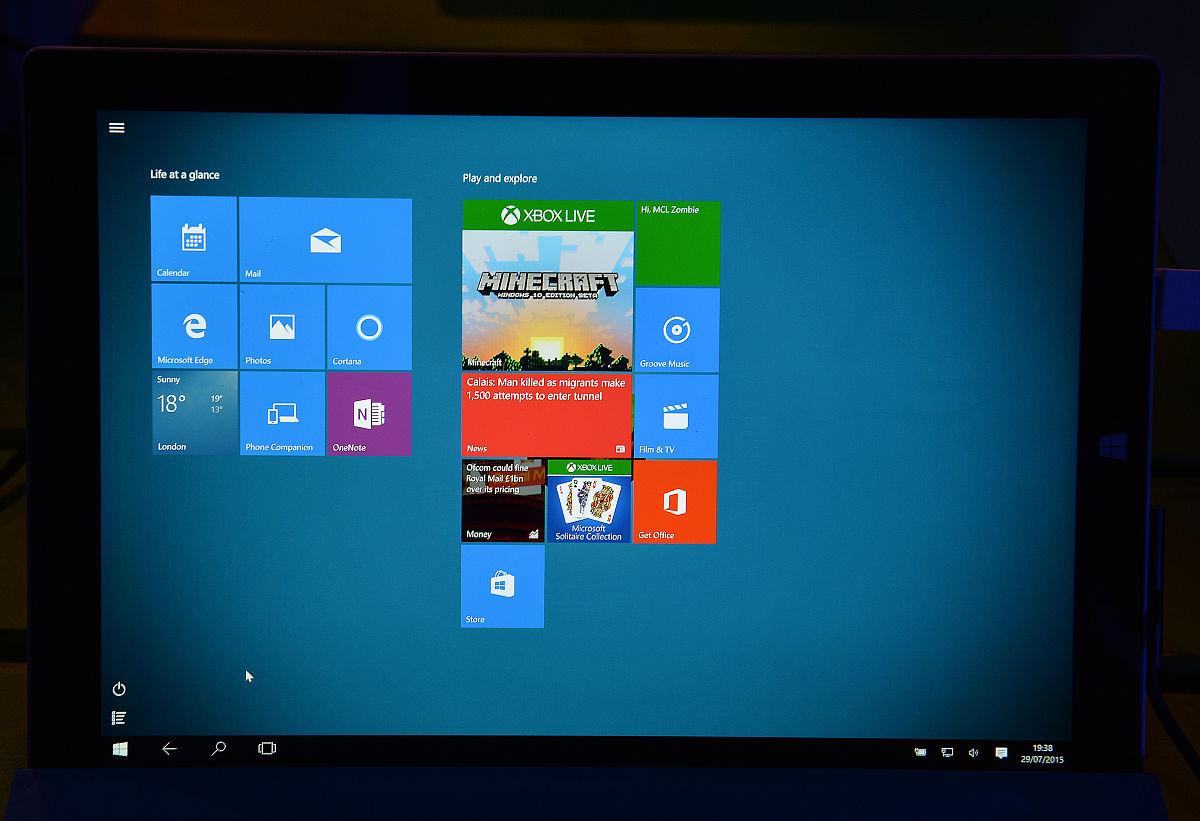Open the Calendar tile

(x=193, y=239)
